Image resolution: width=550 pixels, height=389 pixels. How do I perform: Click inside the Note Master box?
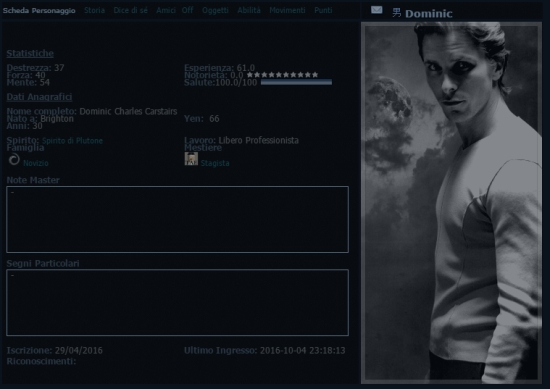(177, 219)
